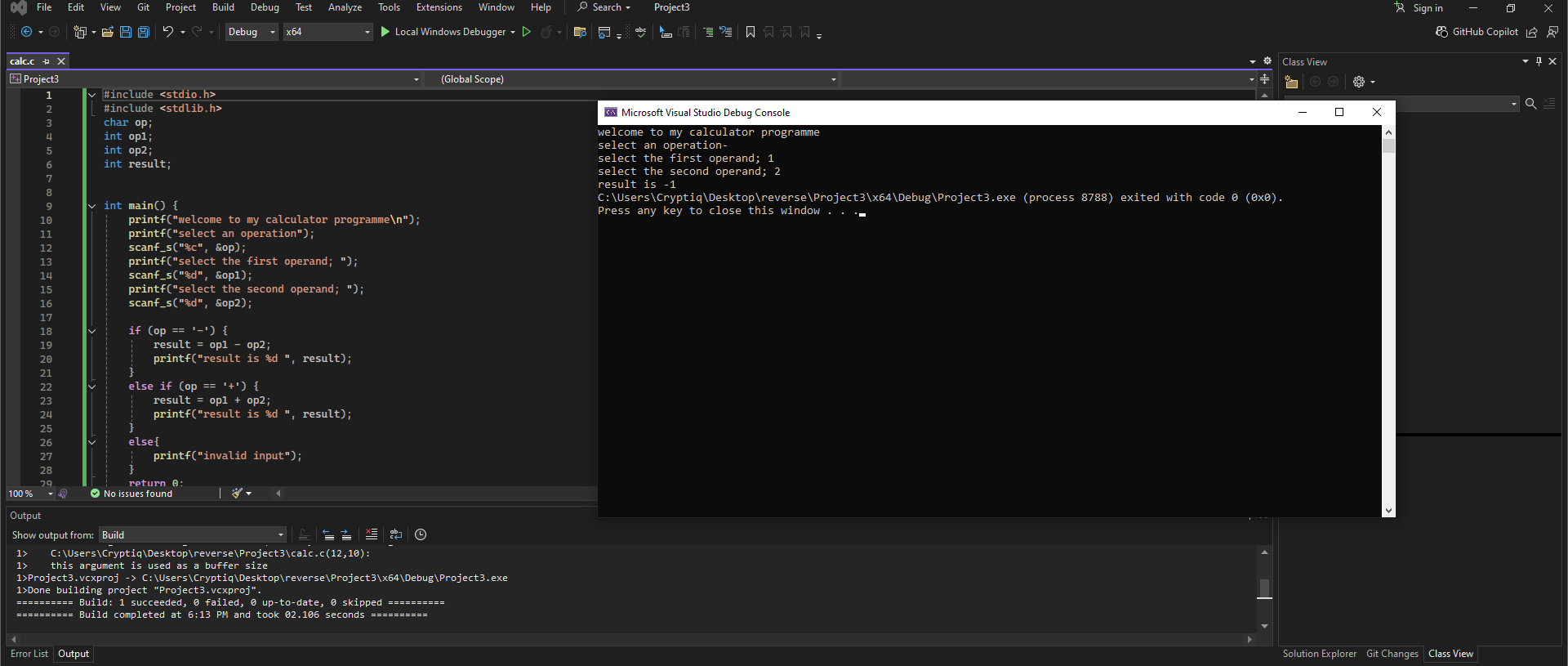
Task: Undo the last edit
Action: click(x=167, y=32)
